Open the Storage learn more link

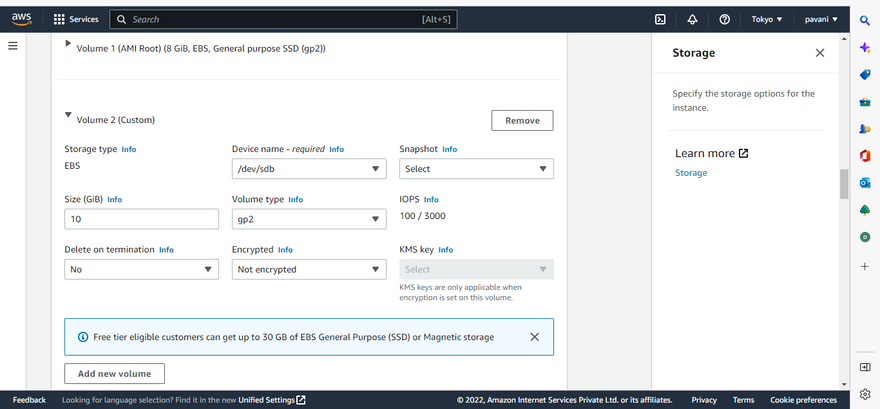(x=691, y=173)
